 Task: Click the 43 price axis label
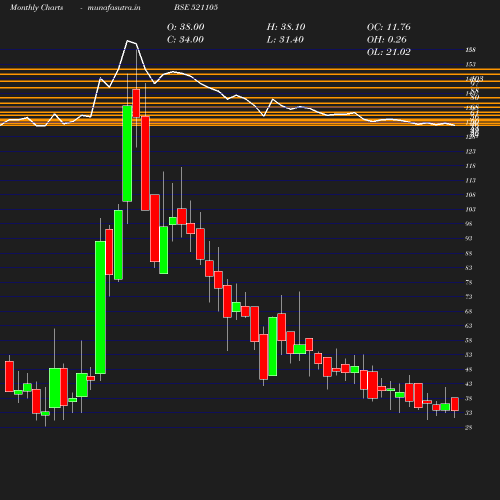click(x=469, y=384)
